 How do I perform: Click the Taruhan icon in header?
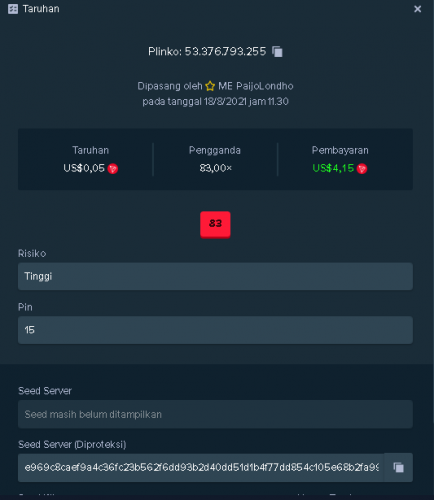(x=13, y=9)
